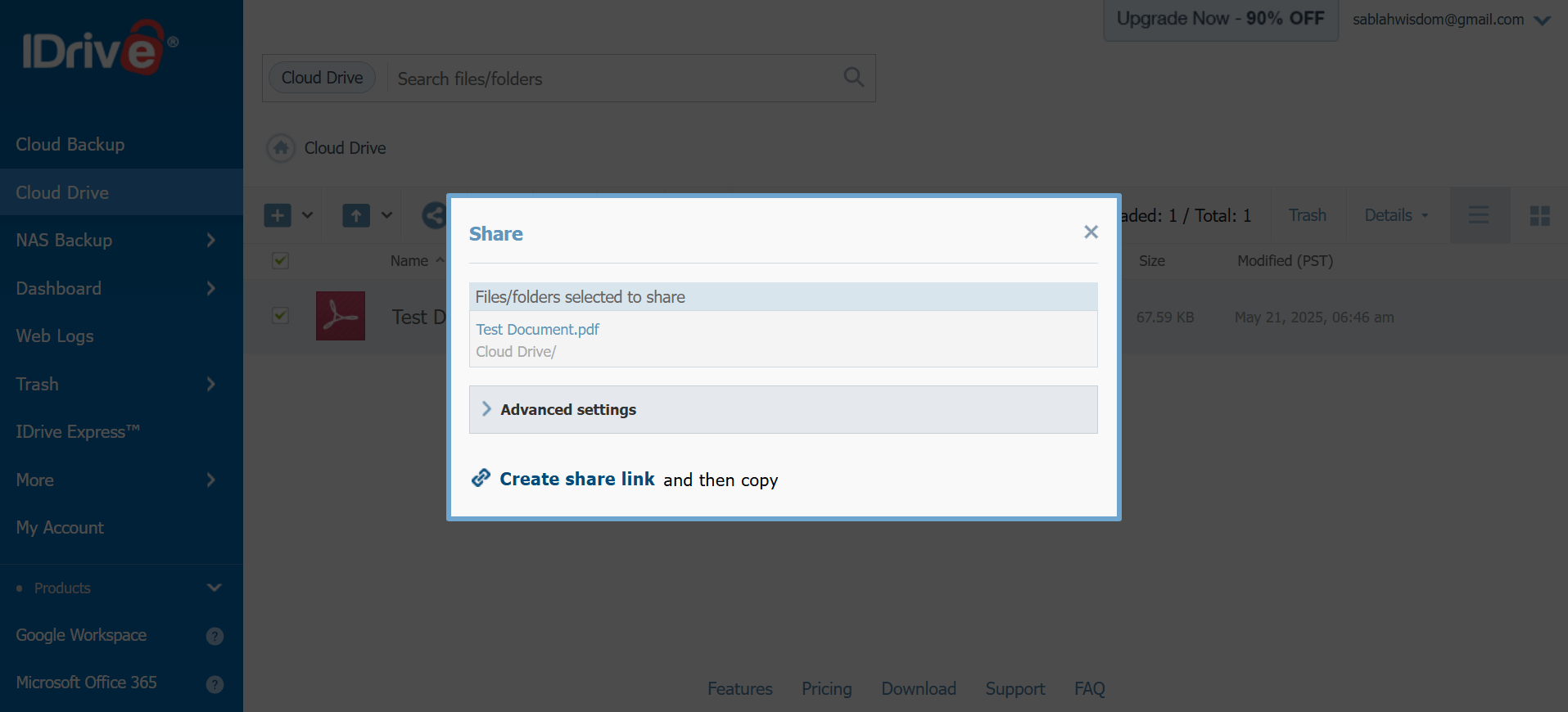Screen dimensions: 1568x712
Task: Open Microsoft Office 365 product link
Action: (86, 683)
